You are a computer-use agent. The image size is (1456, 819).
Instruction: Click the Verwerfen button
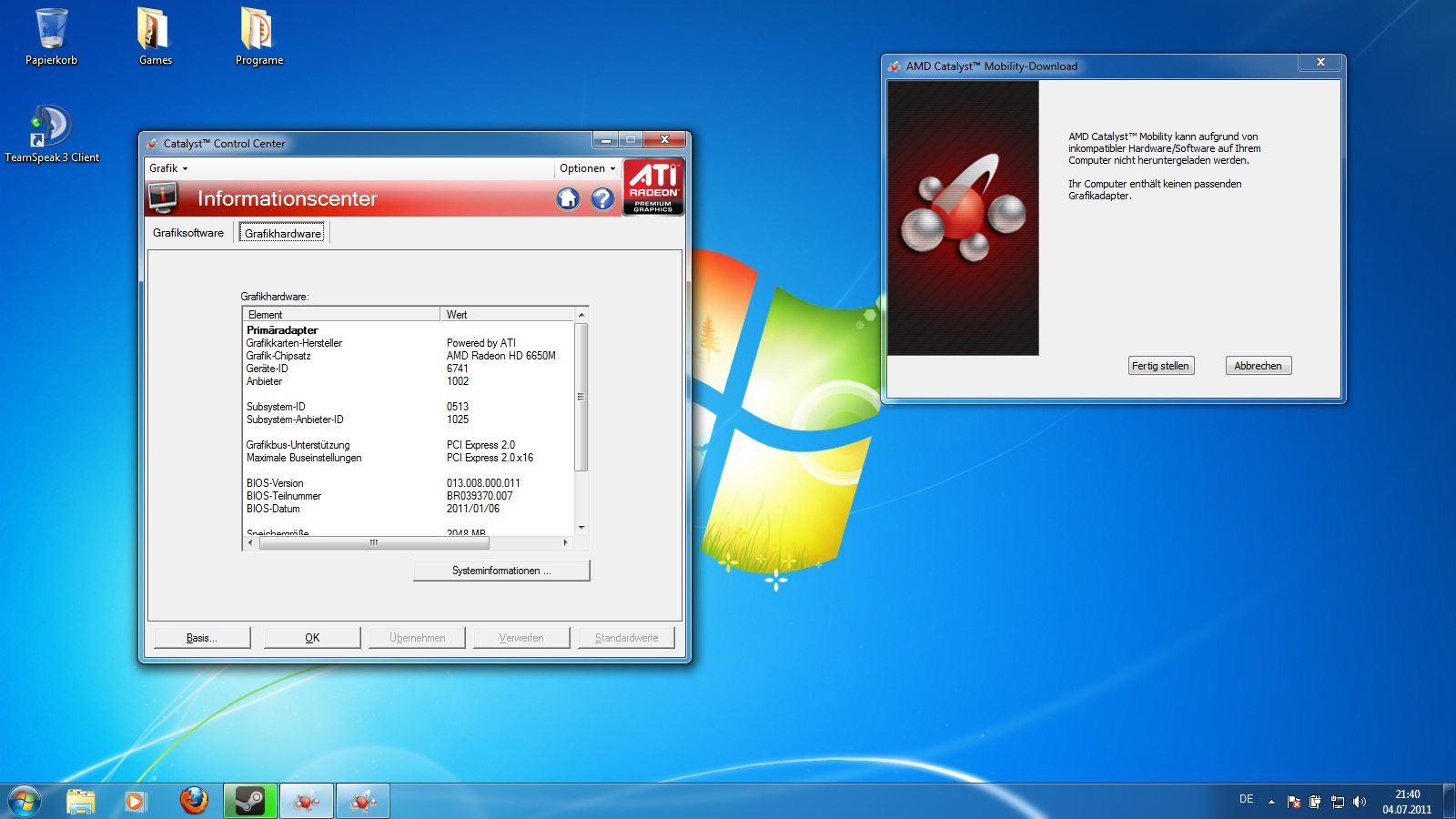pos(521,638)
